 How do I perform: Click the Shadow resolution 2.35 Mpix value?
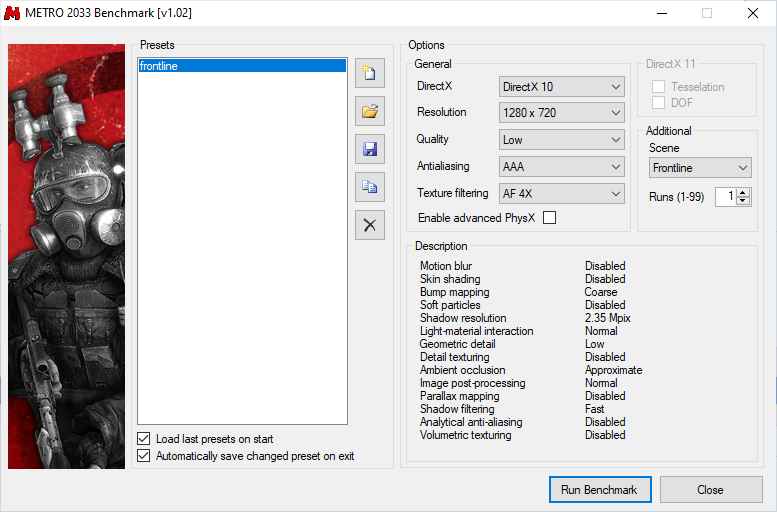click(608, 318)
